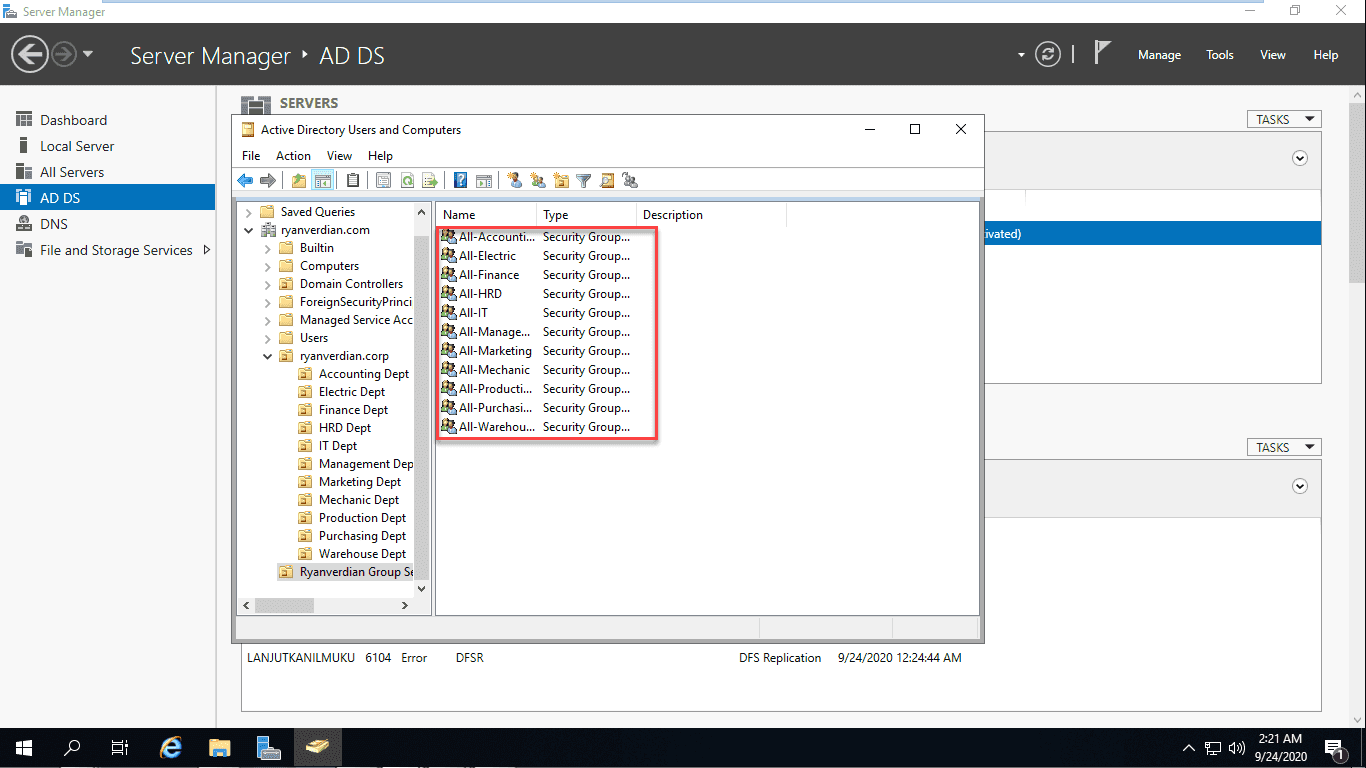Open the Action menu in ADUC

[293, 156]
